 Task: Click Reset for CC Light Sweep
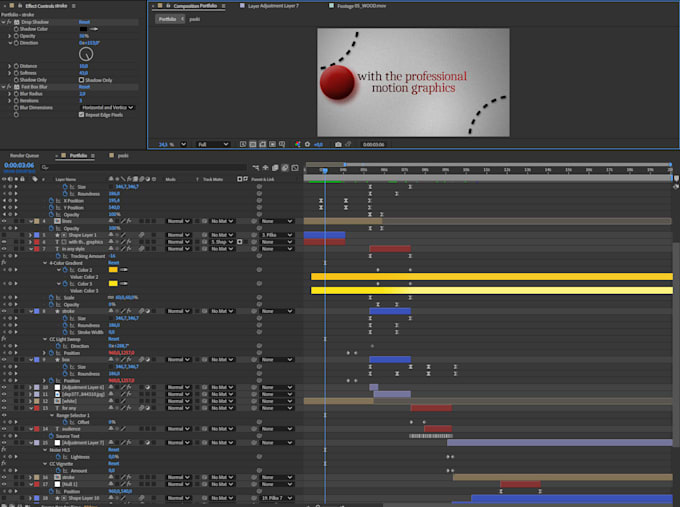click(114, 339)
